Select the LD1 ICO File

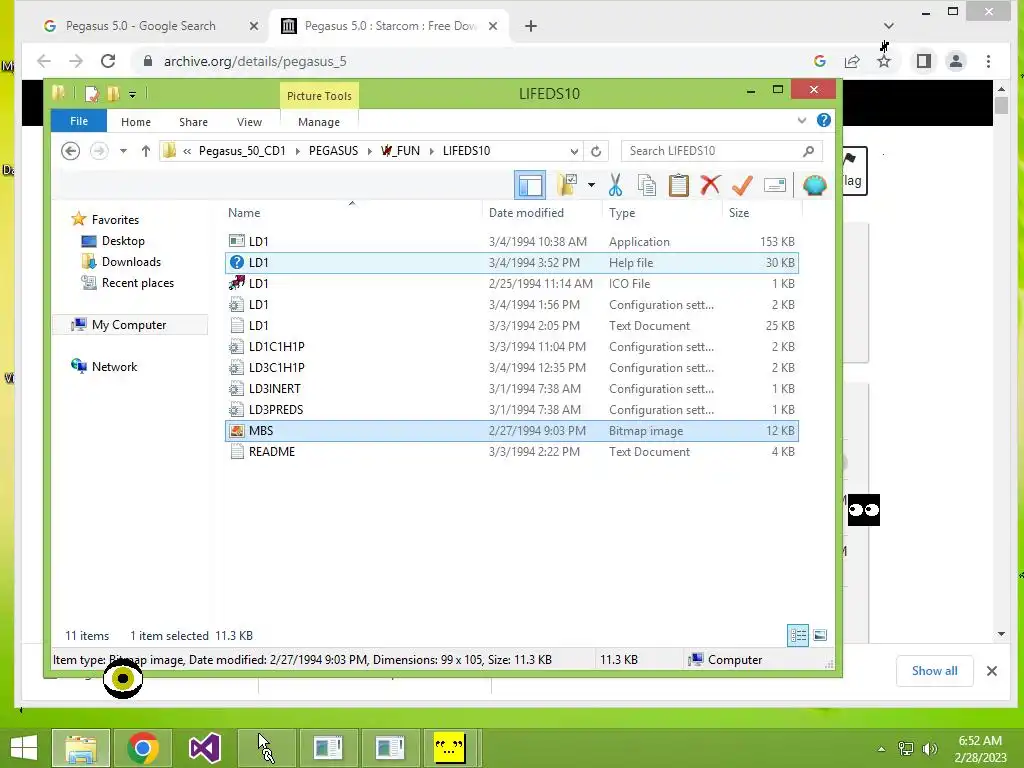(x=511, y=283)
